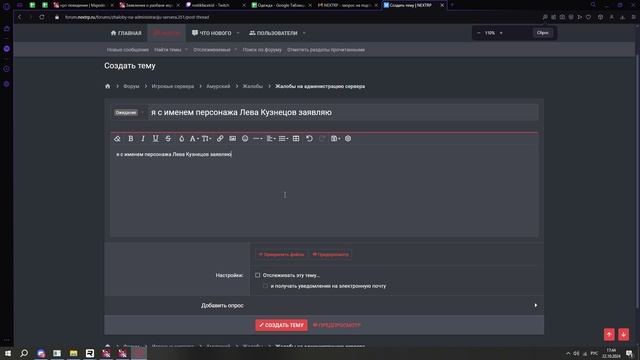Open File Explorer from the taskbar

(73, 353)
